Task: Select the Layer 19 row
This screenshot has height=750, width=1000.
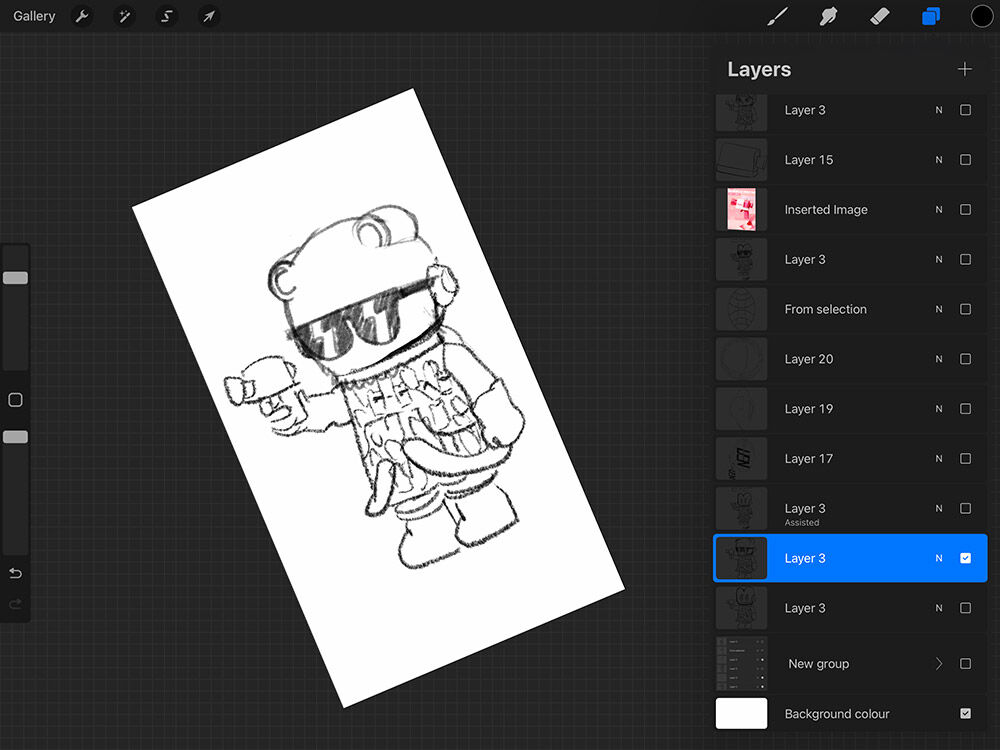Action: coord(808,409)
